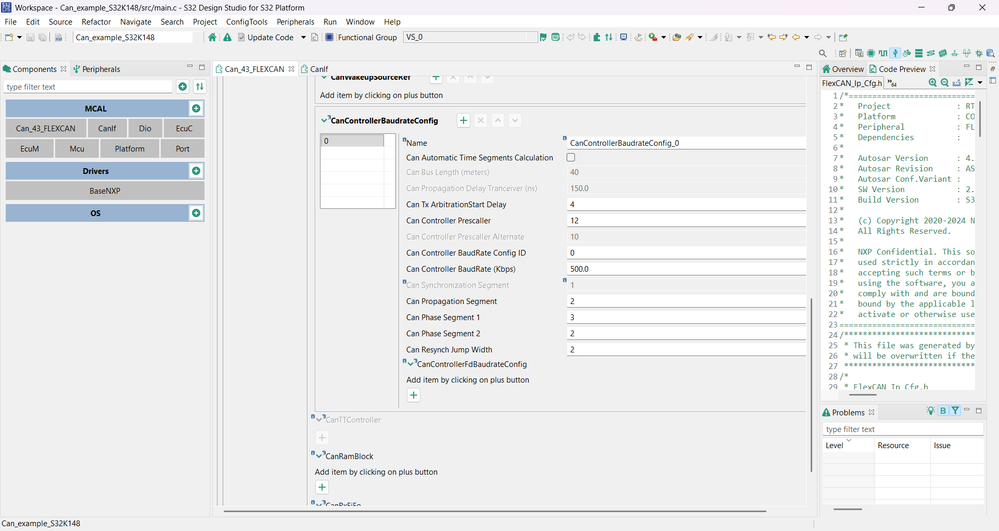
Task: Add a new CanControllerBaudrateConfig item
Action: pyautogui.click(x=463, y=120)
